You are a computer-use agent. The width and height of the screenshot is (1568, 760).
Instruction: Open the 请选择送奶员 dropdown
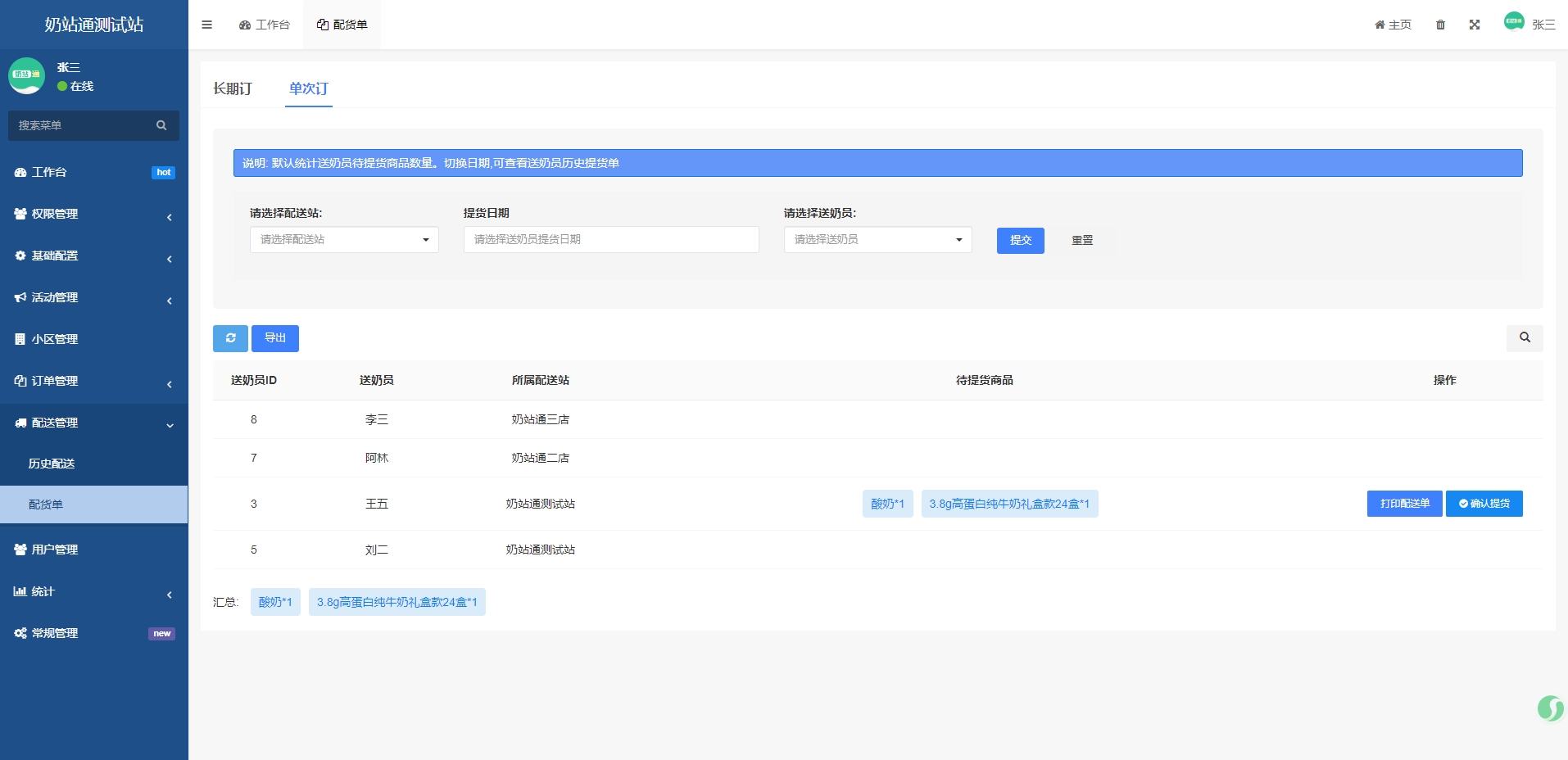(877, 239)
